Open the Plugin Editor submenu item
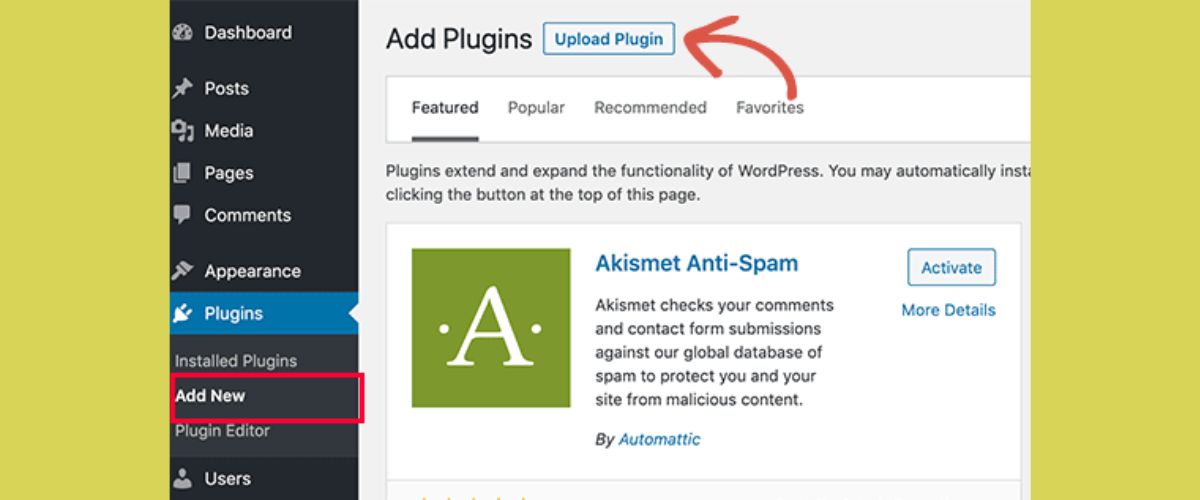Image resolution: width=1200 pixels, height=500 pixels. pyautogui.click(x=222, y=431)
